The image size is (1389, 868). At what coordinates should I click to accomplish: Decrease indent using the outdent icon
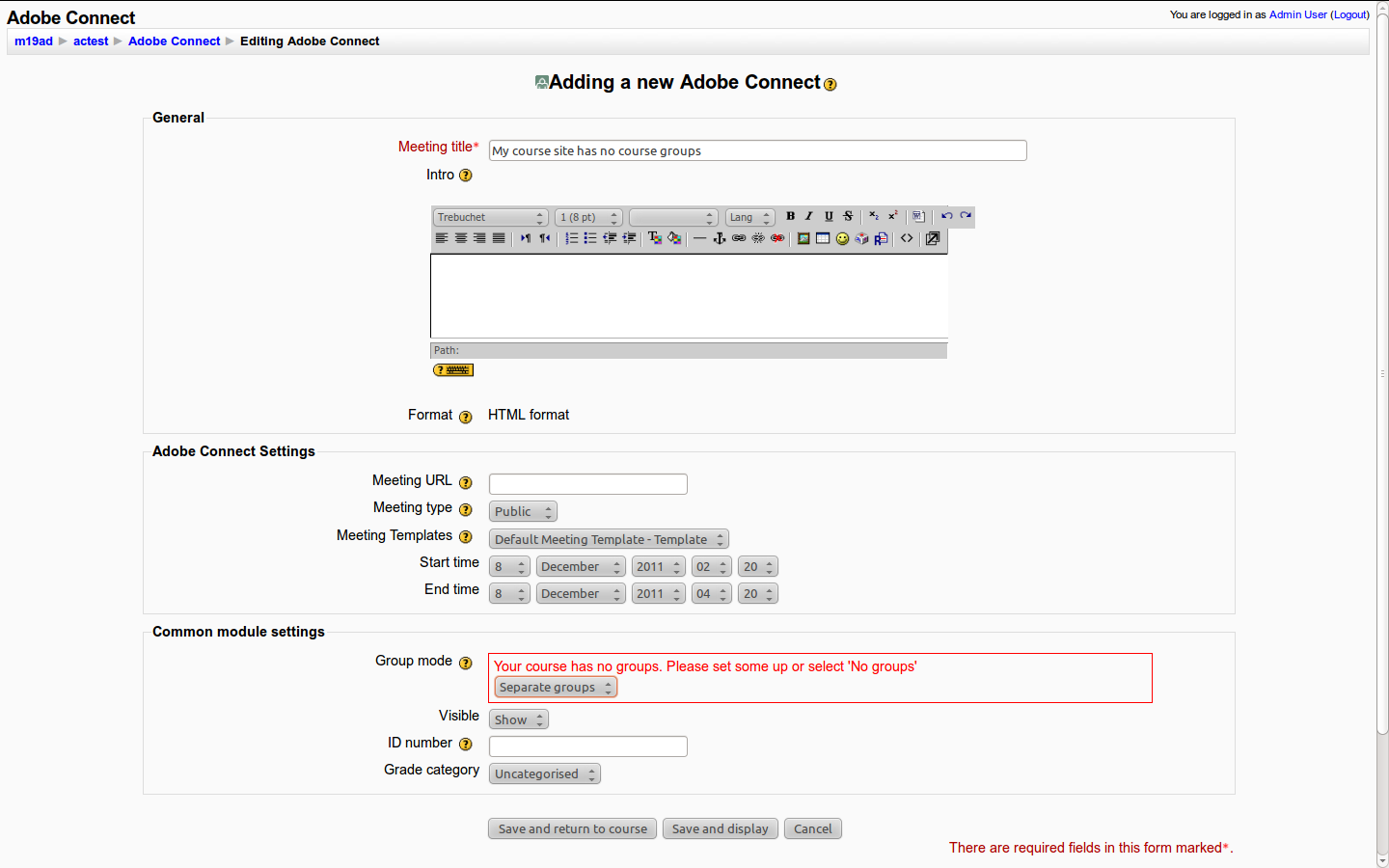click(x=610, y=238)
